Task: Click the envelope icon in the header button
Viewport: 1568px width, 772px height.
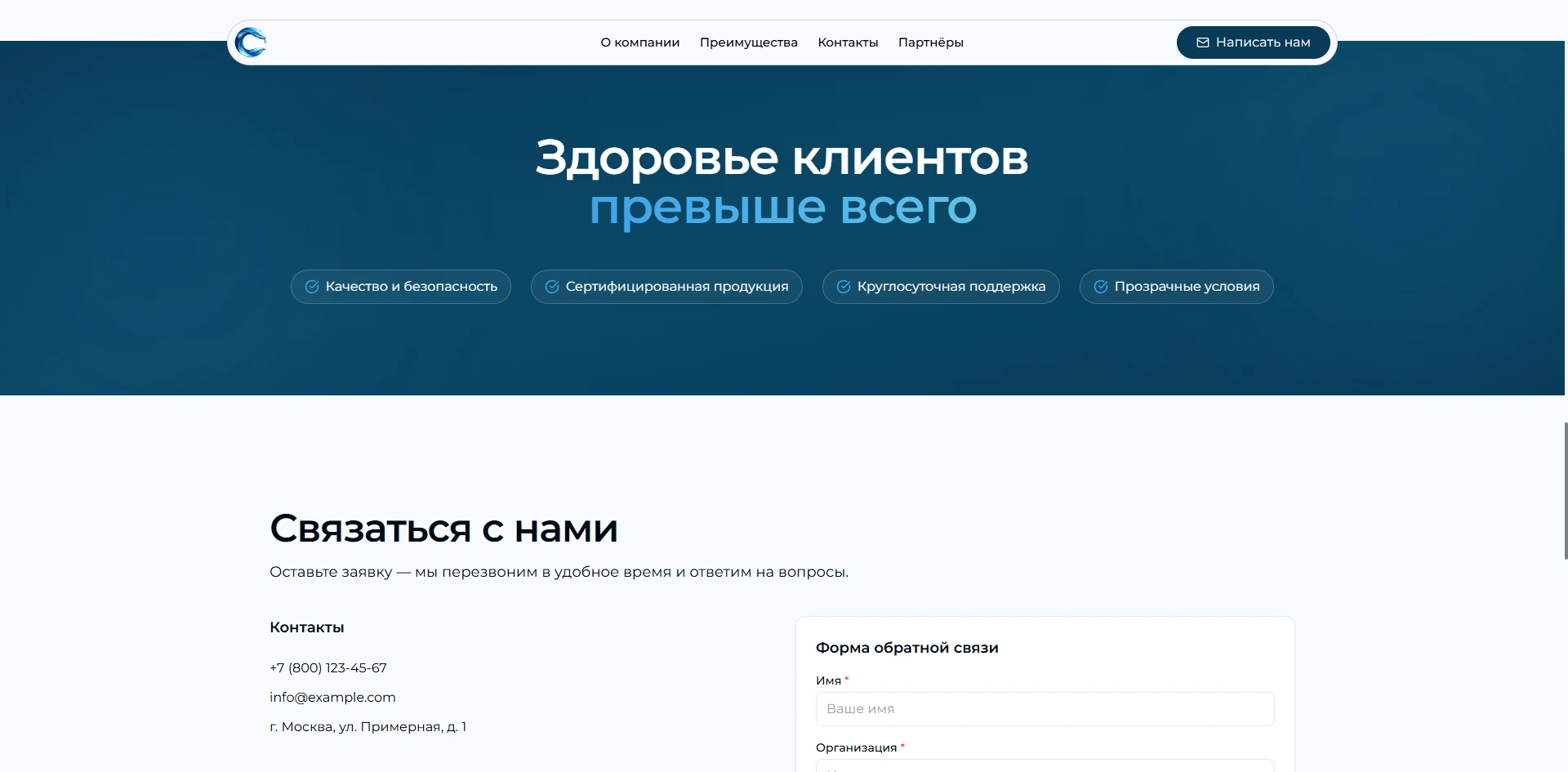Action: click(x=1202, y=42)
